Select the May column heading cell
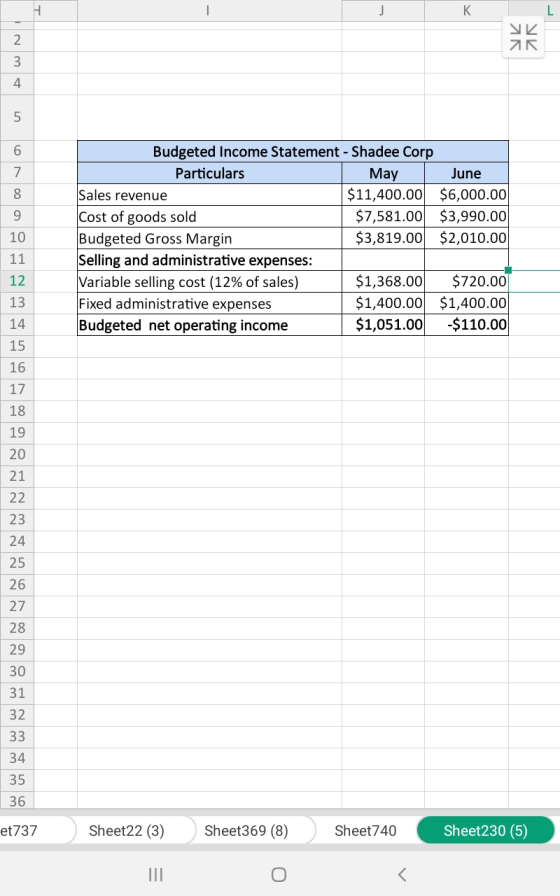The image size is (560, 896). tap(383, 173)
